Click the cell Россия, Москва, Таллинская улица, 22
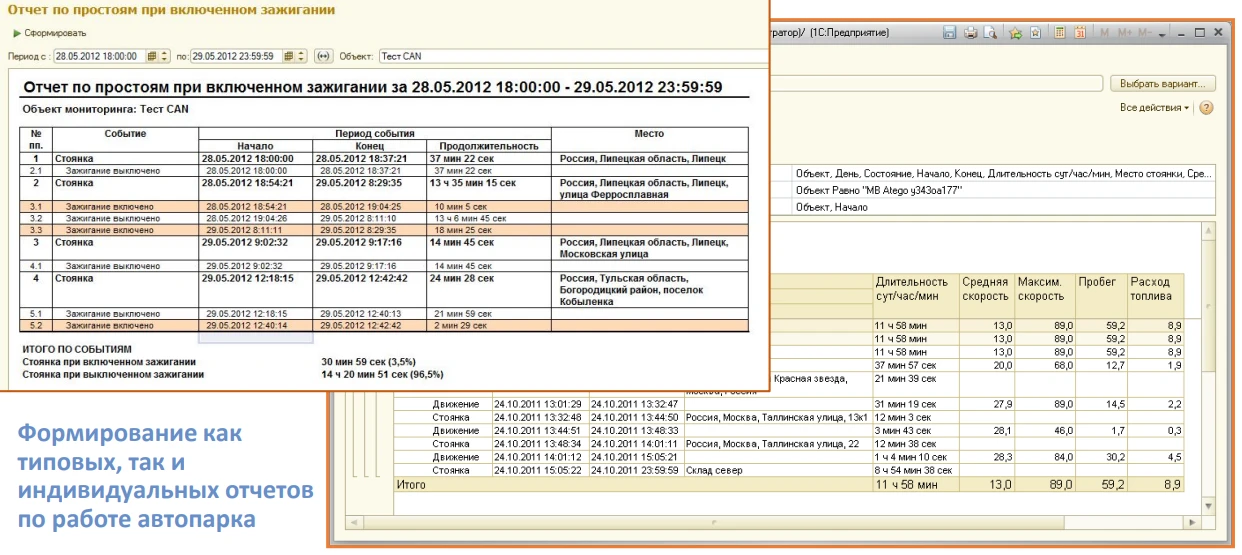Screen dimensions: 1242x555 coord(777,443)
